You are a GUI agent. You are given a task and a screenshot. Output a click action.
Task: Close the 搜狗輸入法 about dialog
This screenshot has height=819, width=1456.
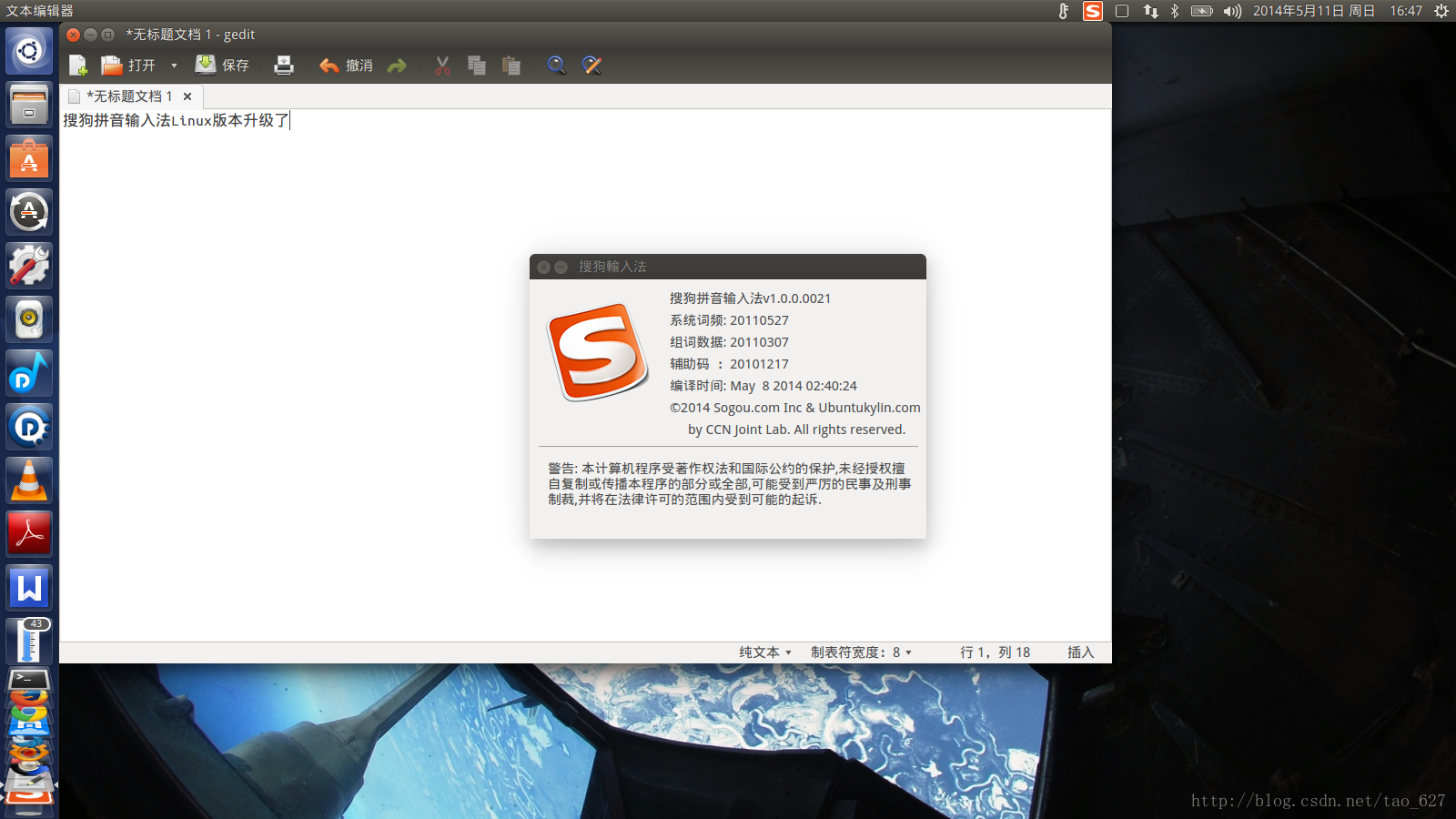pyautogui.click(x=543, y=267)
